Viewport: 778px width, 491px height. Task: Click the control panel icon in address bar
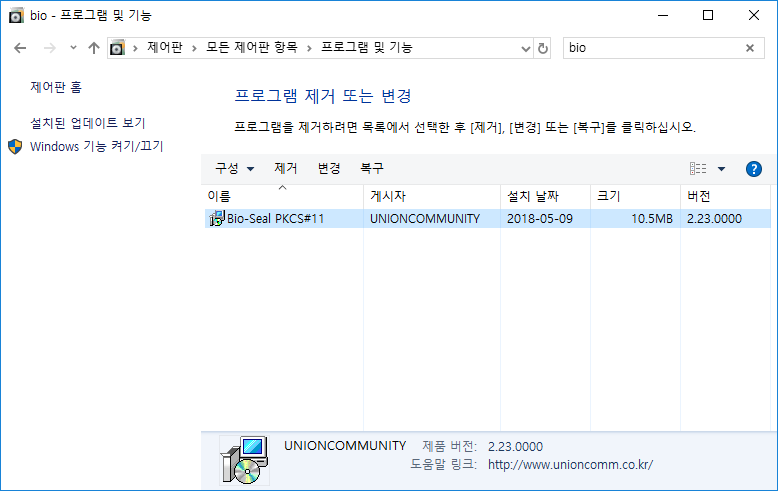click(117, 48)
